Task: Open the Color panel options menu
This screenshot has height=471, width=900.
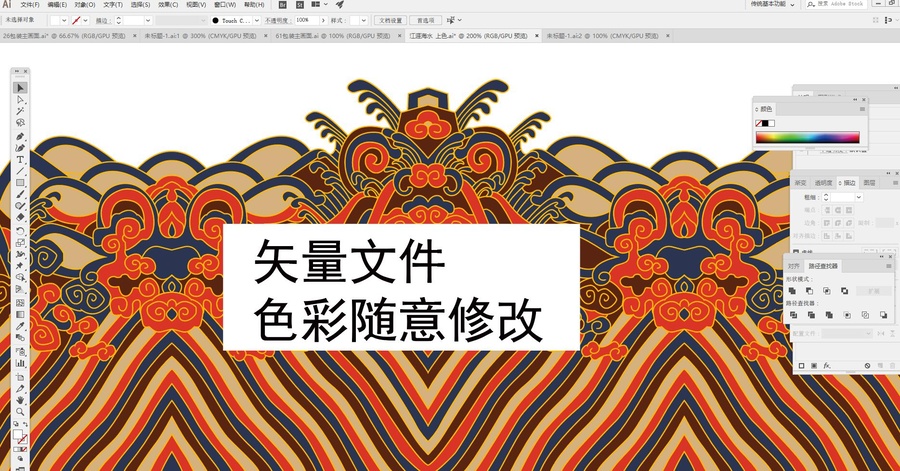Action: coord(862,109)
